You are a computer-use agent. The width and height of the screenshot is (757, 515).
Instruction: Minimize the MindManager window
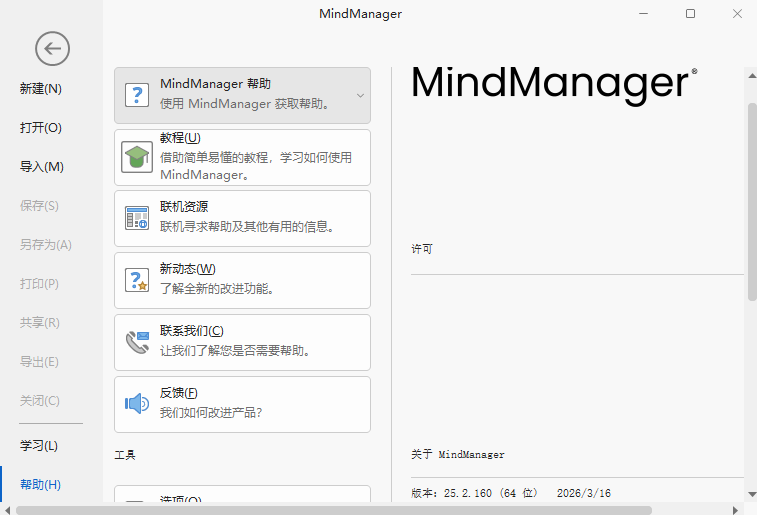pyautogui.click(x=644, y=14)
